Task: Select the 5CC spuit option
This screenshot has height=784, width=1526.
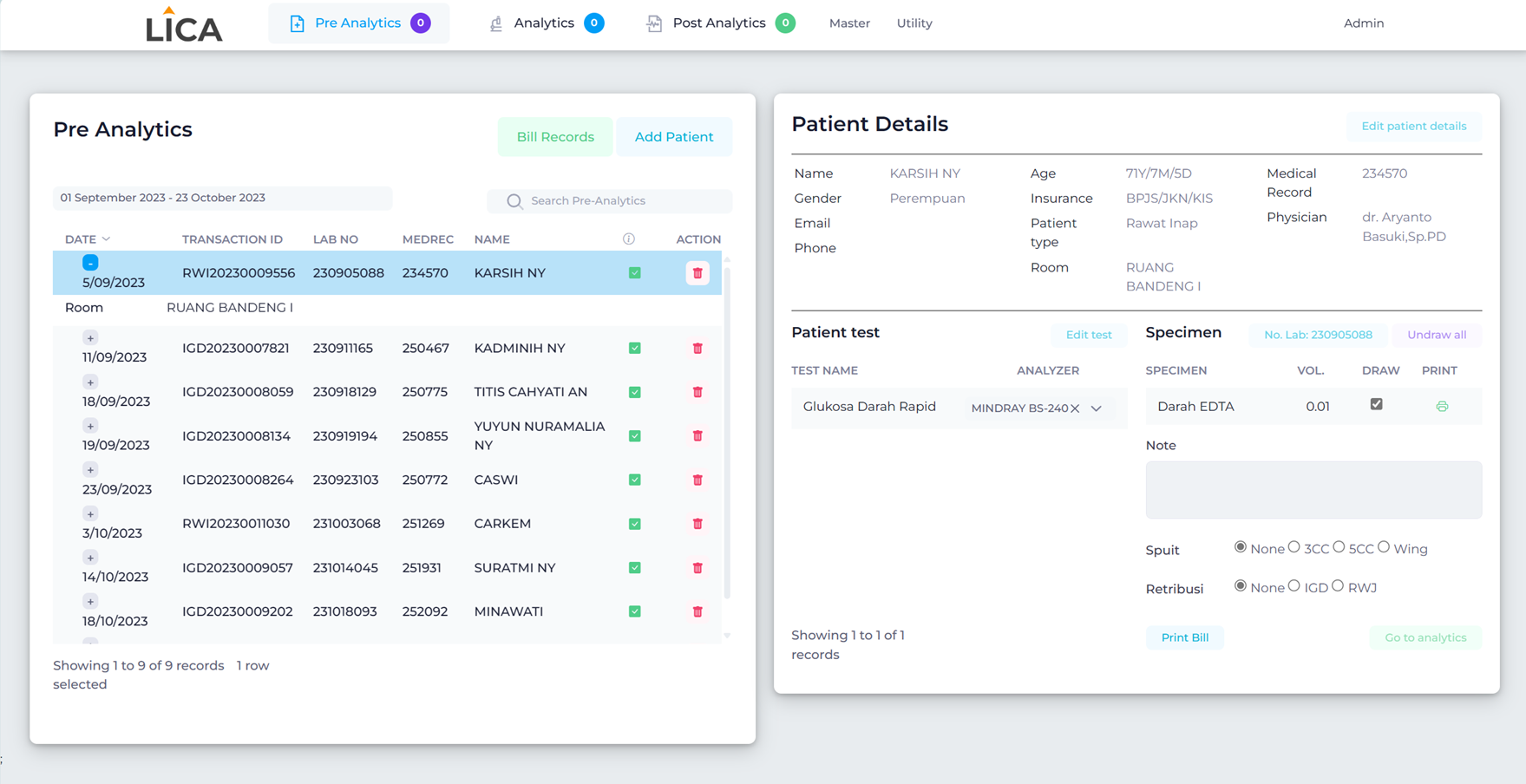Action: point(1339,547)
